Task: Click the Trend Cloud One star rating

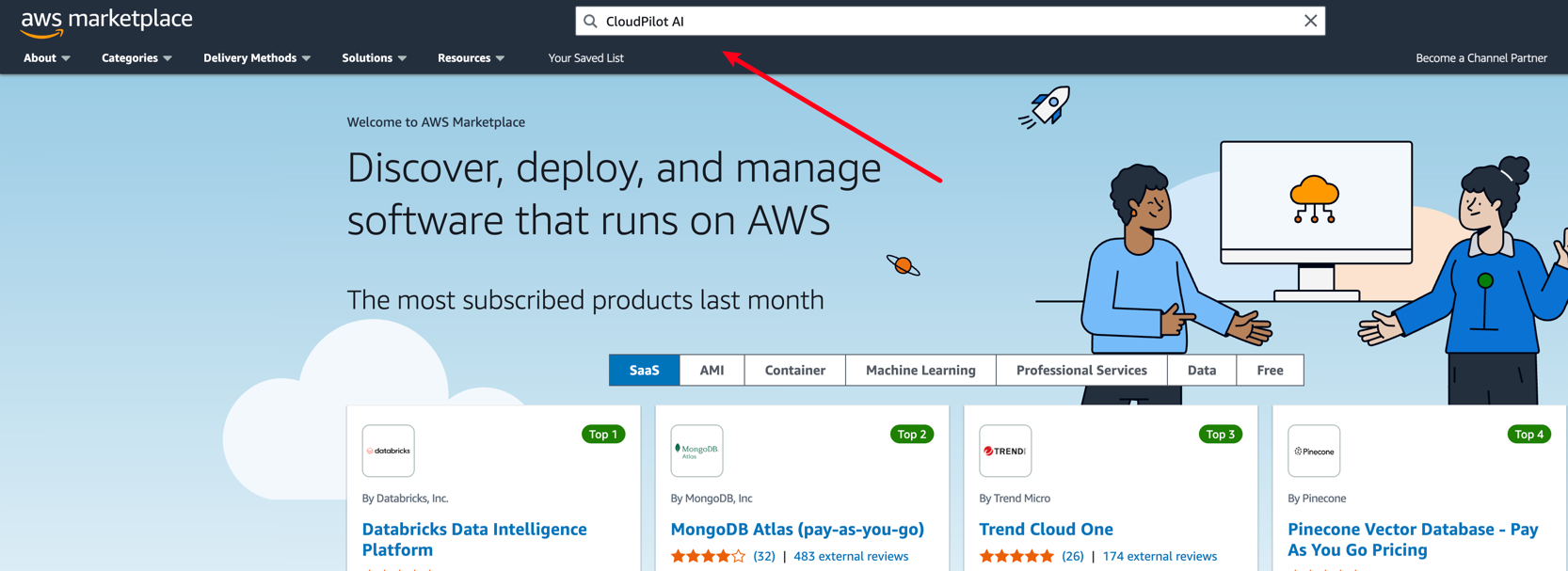Action: (x=1016, y=556)
